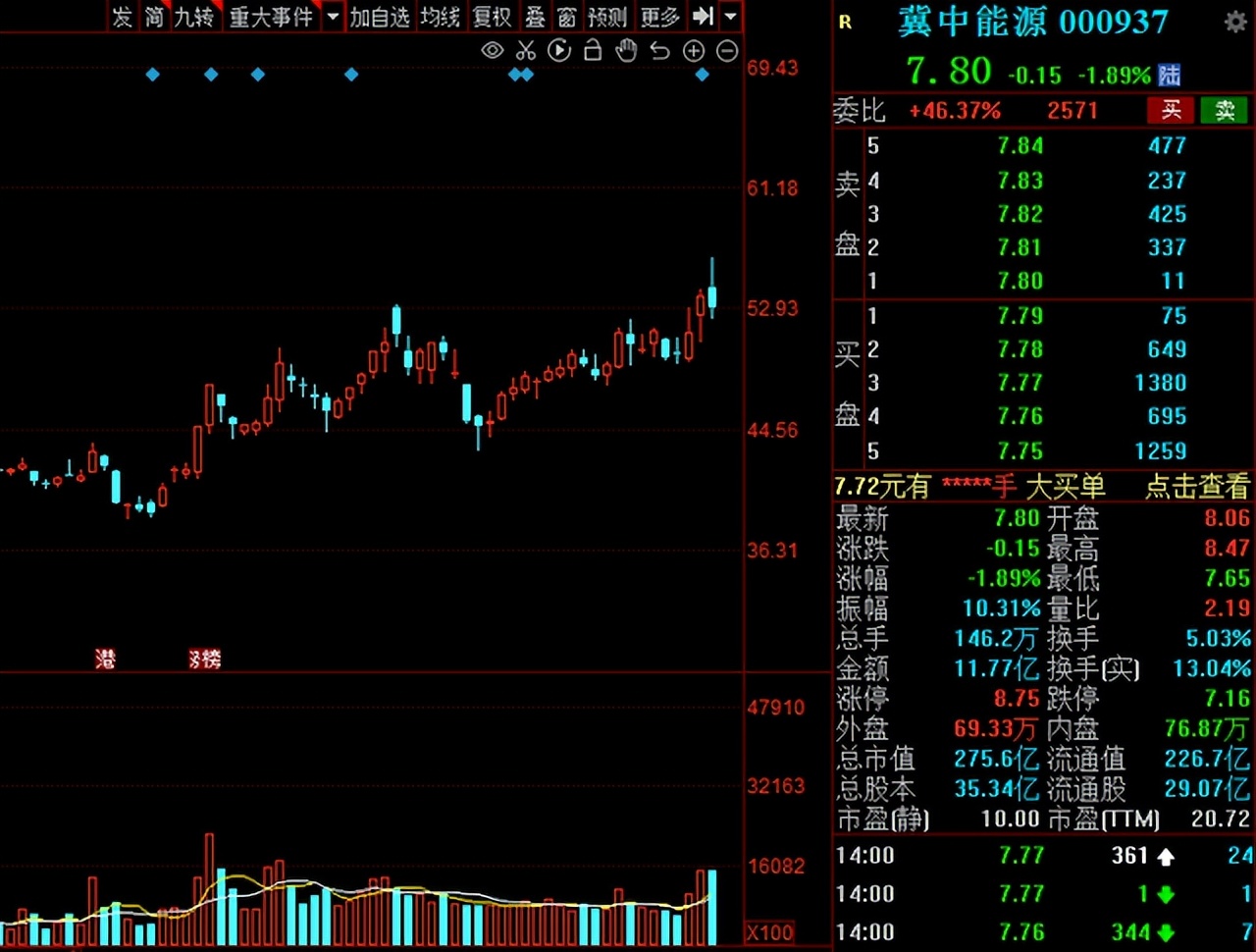Viewport: 1256px width, 952px height.
Task: Click the 52.93 price axis label
Action: (773, 308)
